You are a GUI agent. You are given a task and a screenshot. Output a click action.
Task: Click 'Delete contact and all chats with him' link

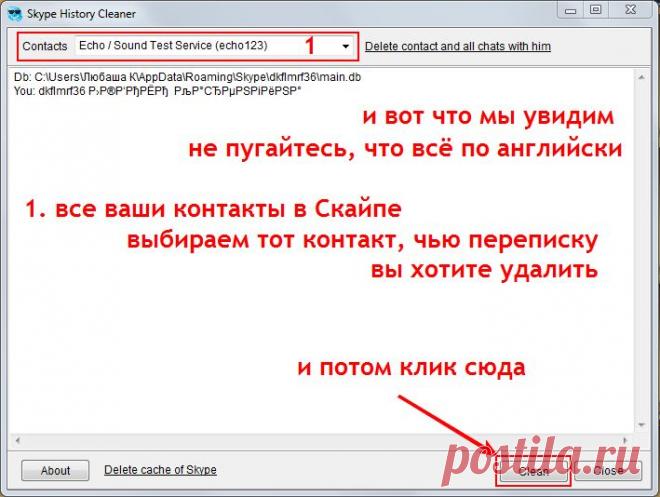[458, 46]
